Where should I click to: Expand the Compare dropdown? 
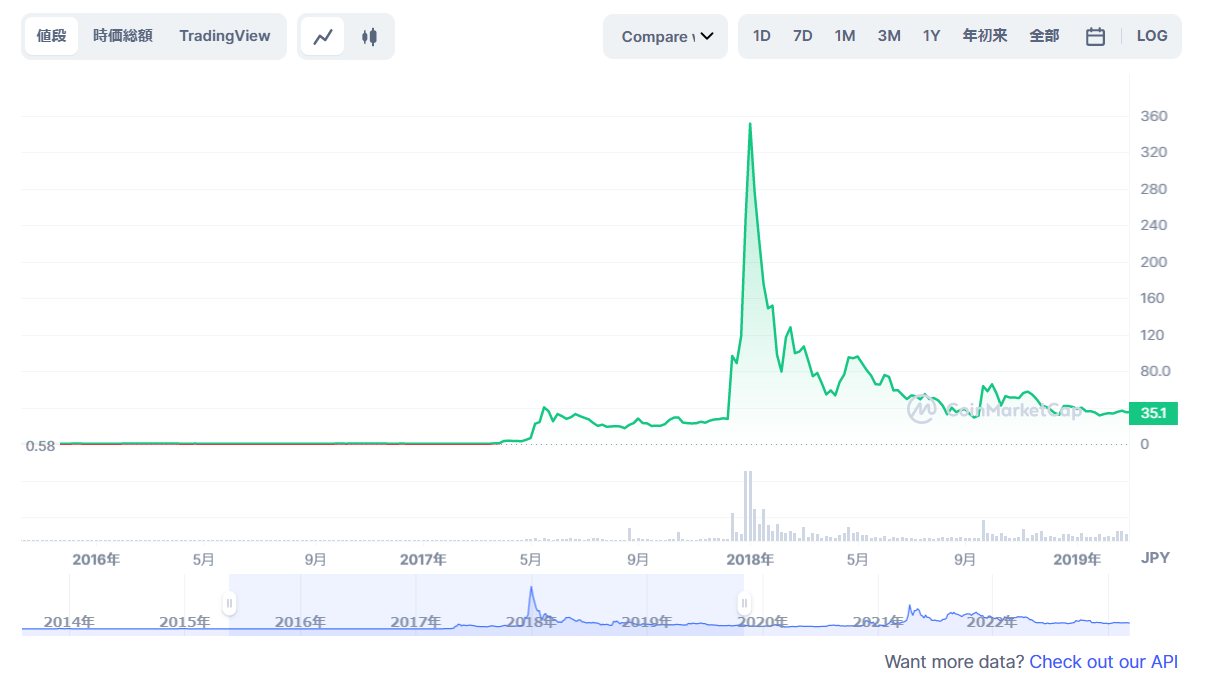[x=665, y=35]
